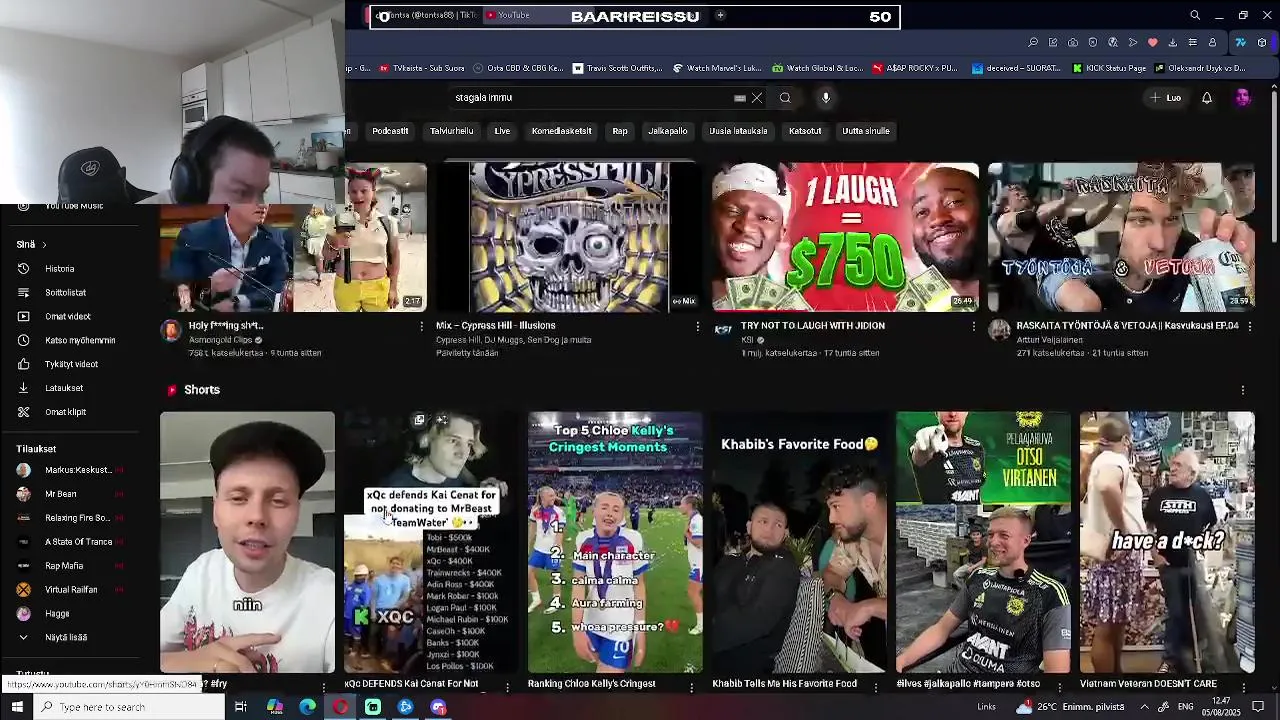Open the TVkaista - Sub Suora bookmark
Image resolution: width=1280 pixels, height=720 pixels.
(421, 69)
